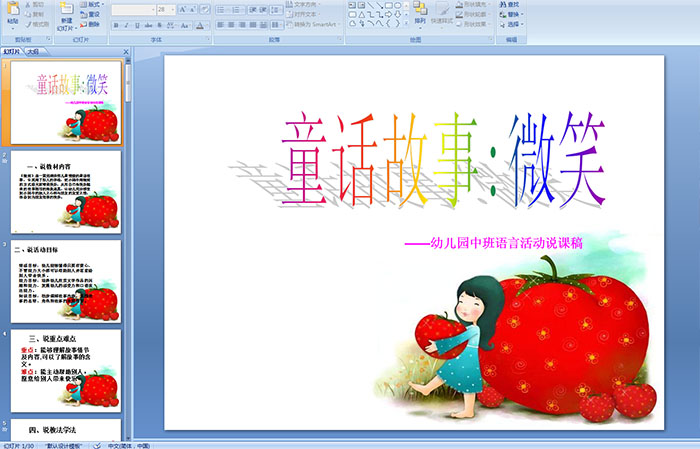
Task: Close the slide thumbnails pane
Action: (126, 52)
